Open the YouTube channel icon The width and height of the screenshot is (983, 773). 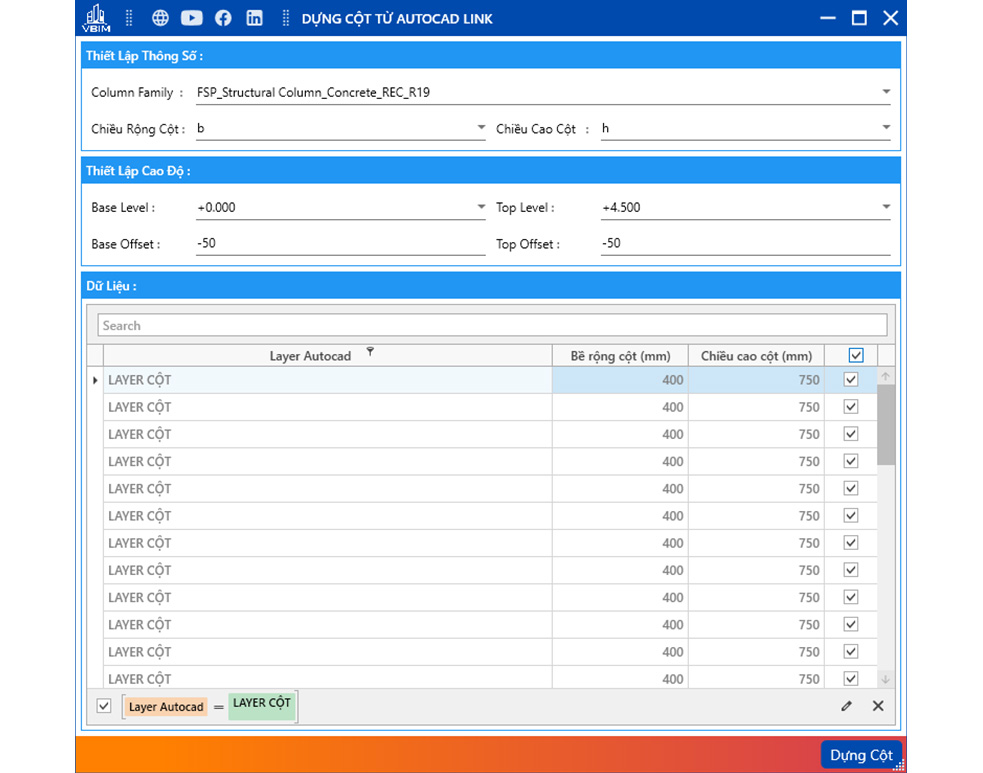pyautogui.click(x=191, y=18)
